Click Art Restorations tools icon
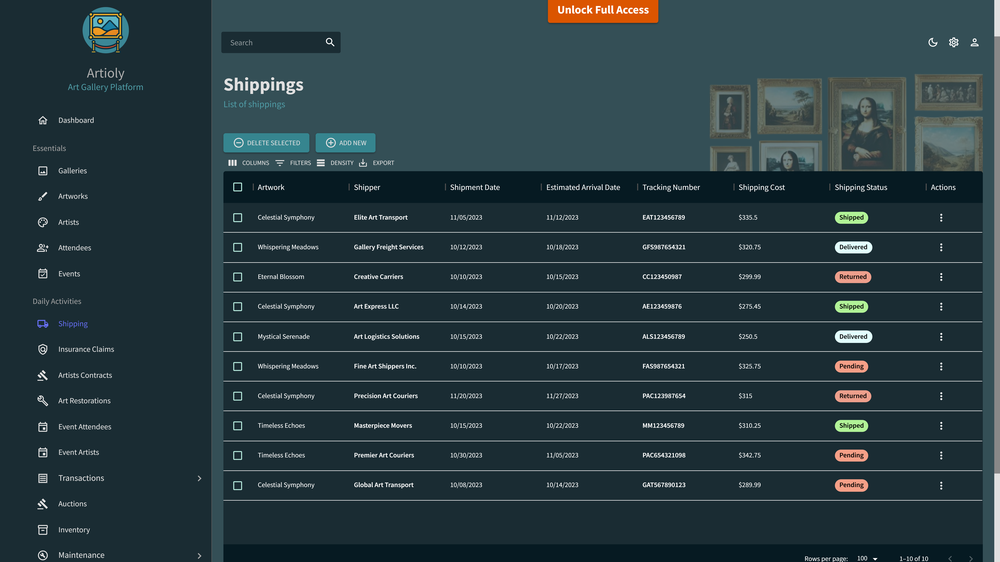Screen dimensions: 1000x562 pos(43,401)
